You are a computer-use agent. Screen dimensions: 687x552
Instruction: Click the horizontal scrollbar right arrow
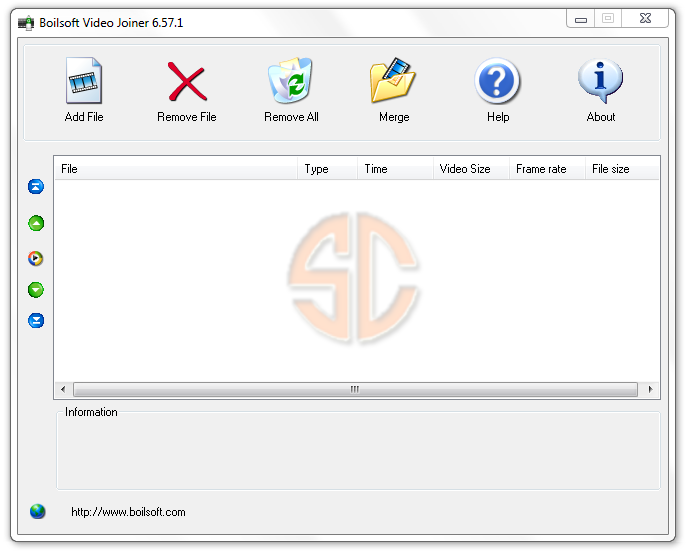point(650,389)
